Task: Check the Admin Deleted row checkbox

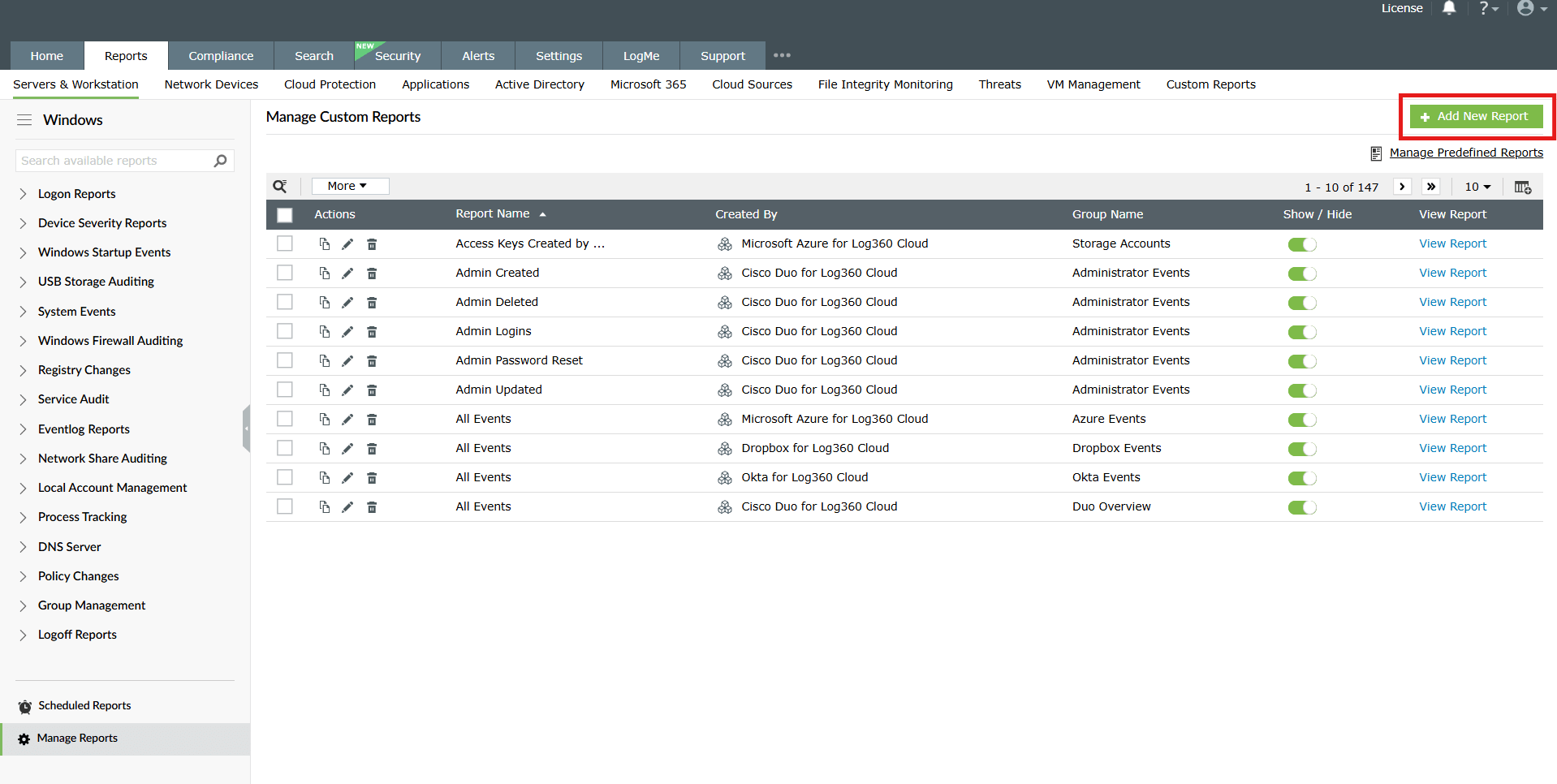Action: coord(285,302)
